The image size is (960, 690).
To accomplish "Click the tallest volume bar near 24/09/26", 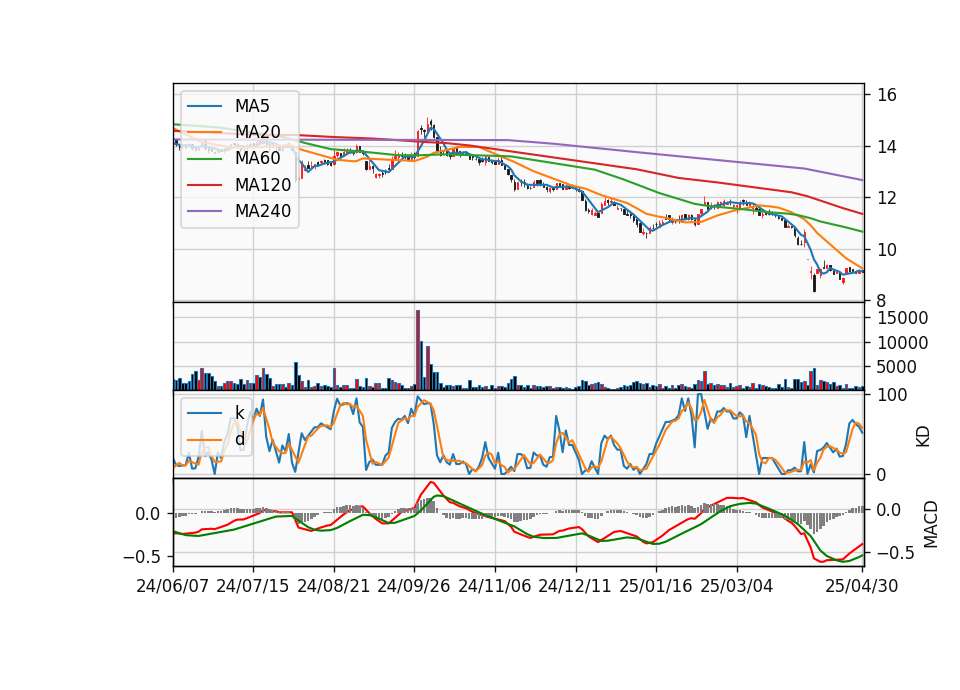I will (x=418, y=350).
